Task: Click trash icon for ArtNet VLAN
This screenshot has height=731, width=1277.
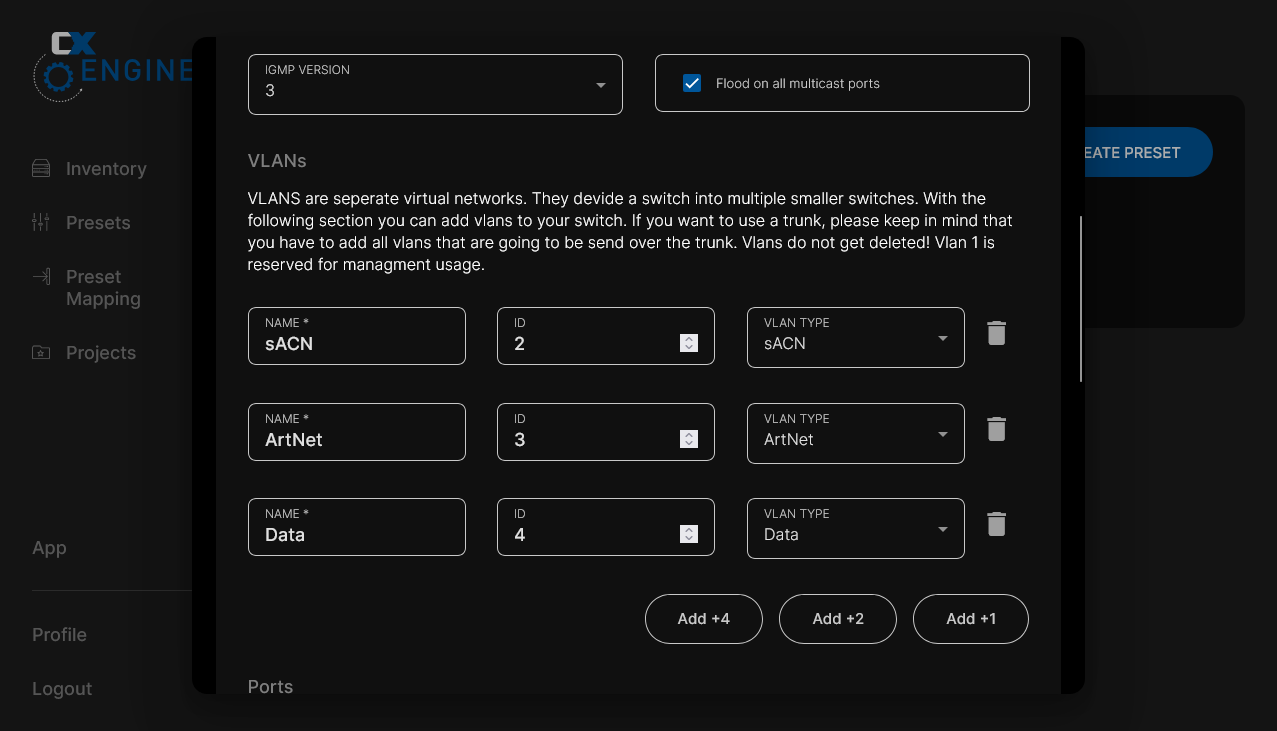Action: (996, 430)
